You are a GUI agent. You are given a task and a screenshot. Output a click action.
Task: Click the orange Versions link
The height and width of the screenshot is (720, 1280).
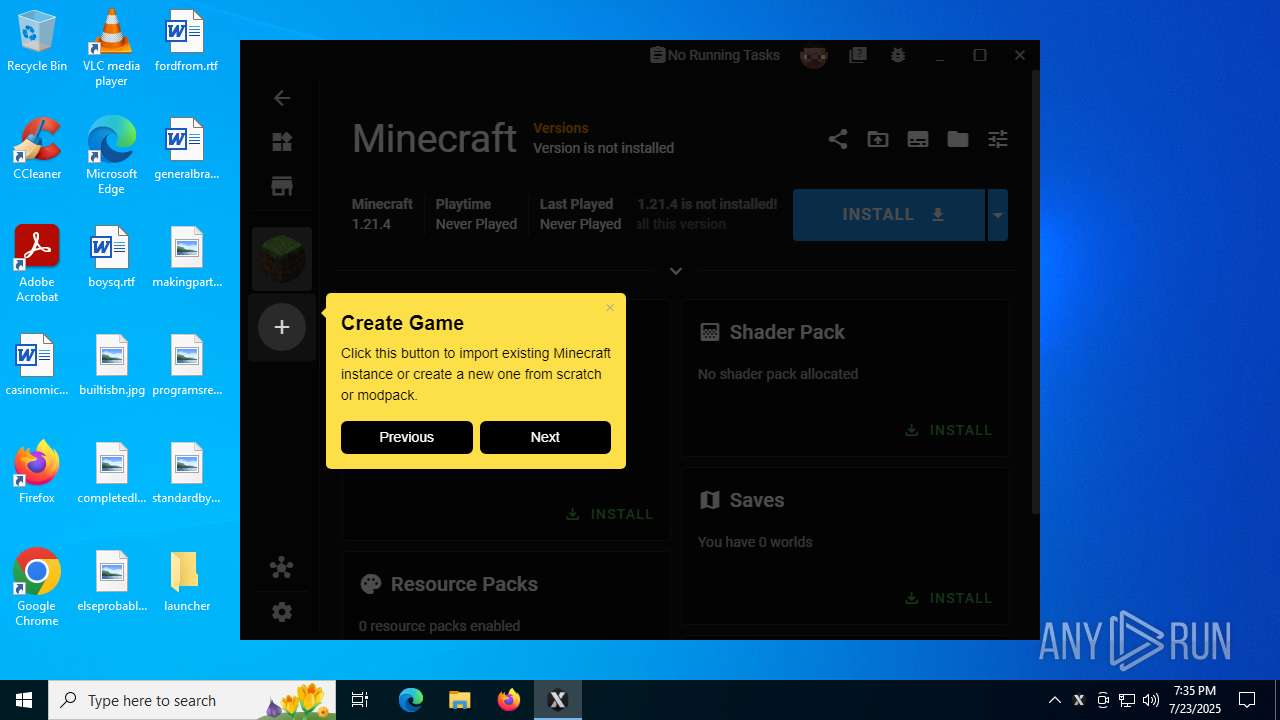pos(561,128)
